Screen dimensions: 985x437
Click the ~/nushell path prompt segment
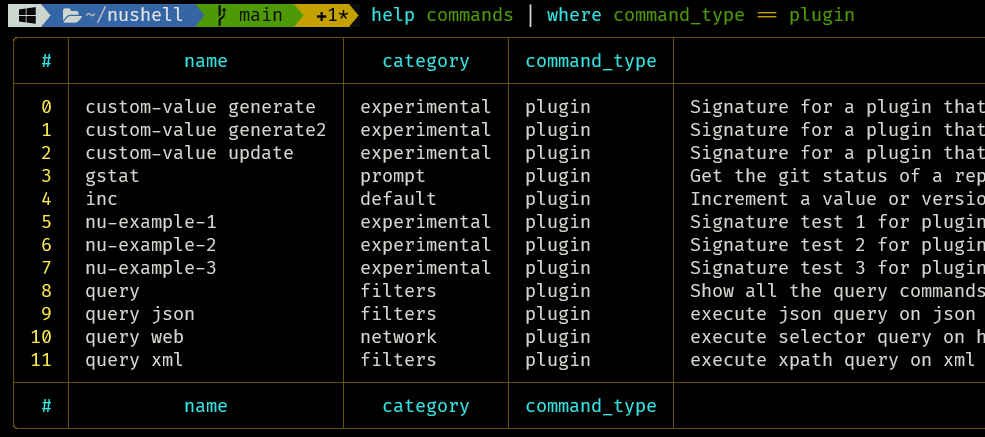pyautogui.click(x=122, y=14)
